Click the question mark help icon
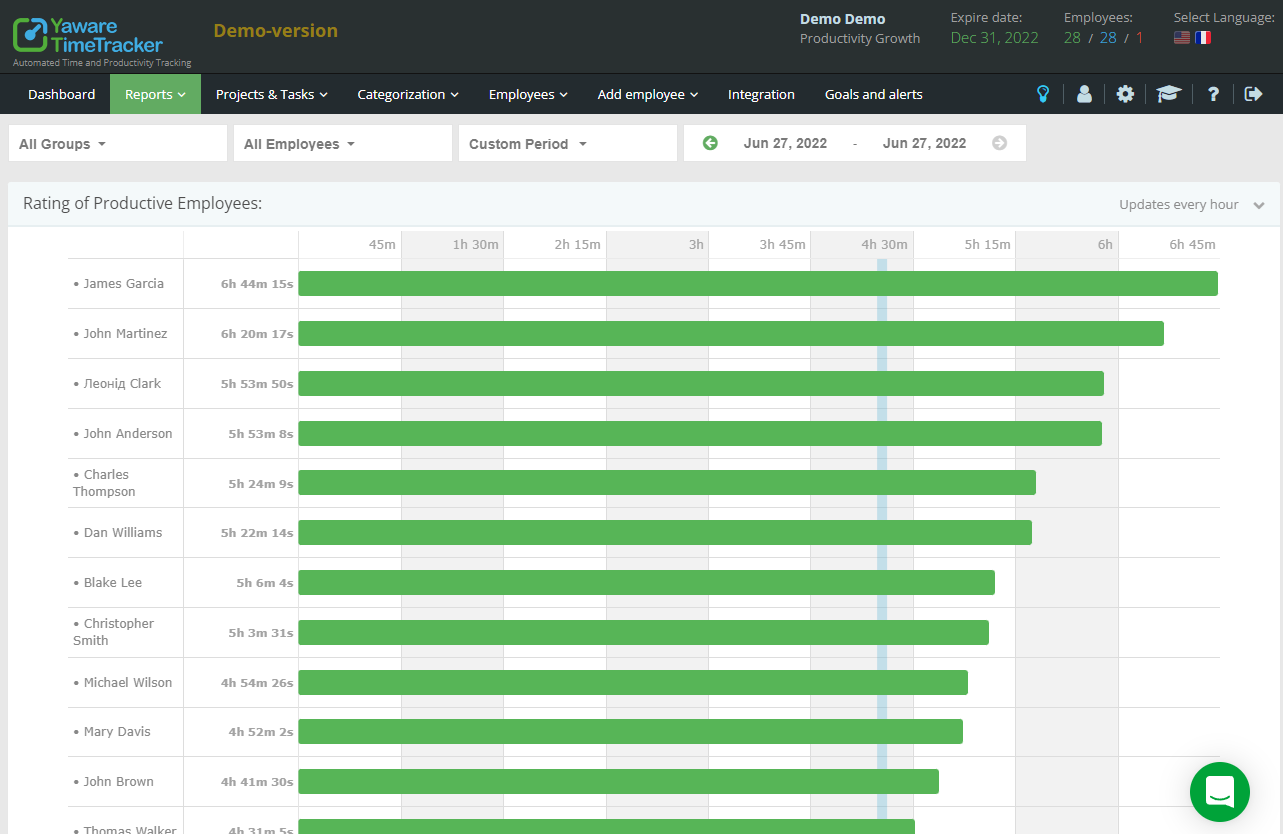 tap(1213, 94)
